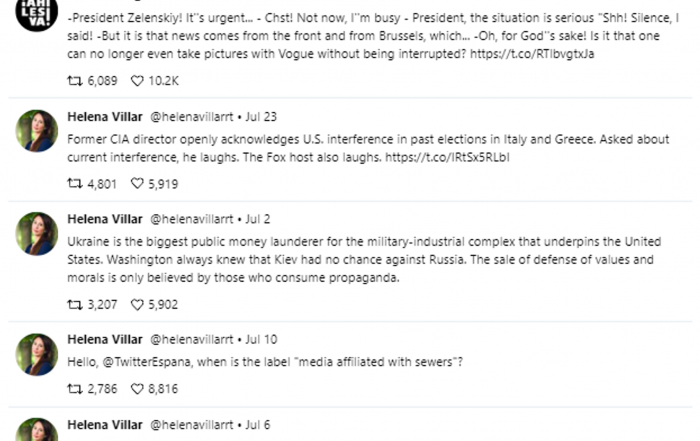This screenshot has height=441, width=700.
Task: Like the Zelenskiy Vogue tweet
Action: (137, 81)
